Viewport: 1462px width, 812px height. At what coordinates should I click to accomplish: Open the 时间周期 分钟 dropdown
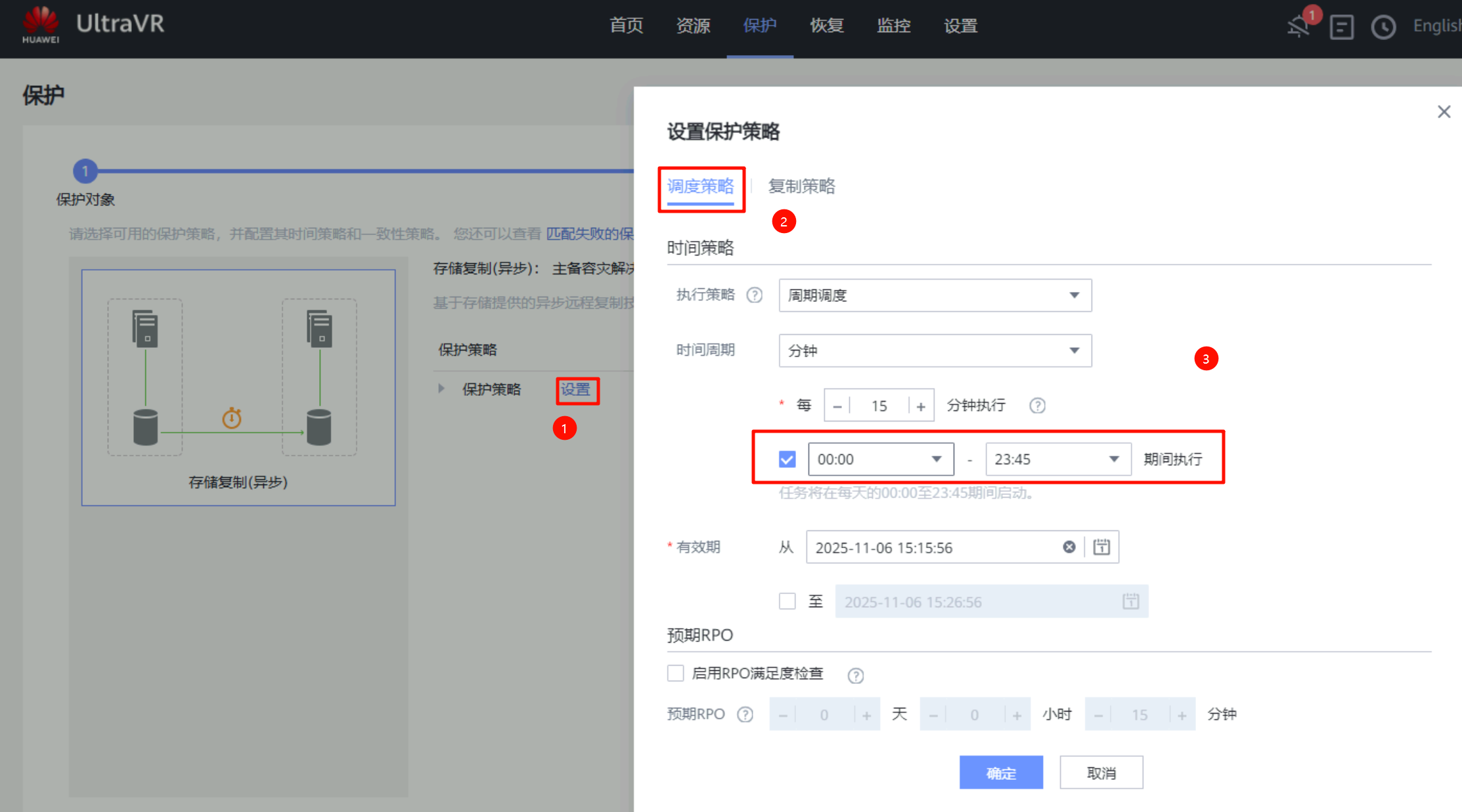pyautogui.click(x=935, y=351)
